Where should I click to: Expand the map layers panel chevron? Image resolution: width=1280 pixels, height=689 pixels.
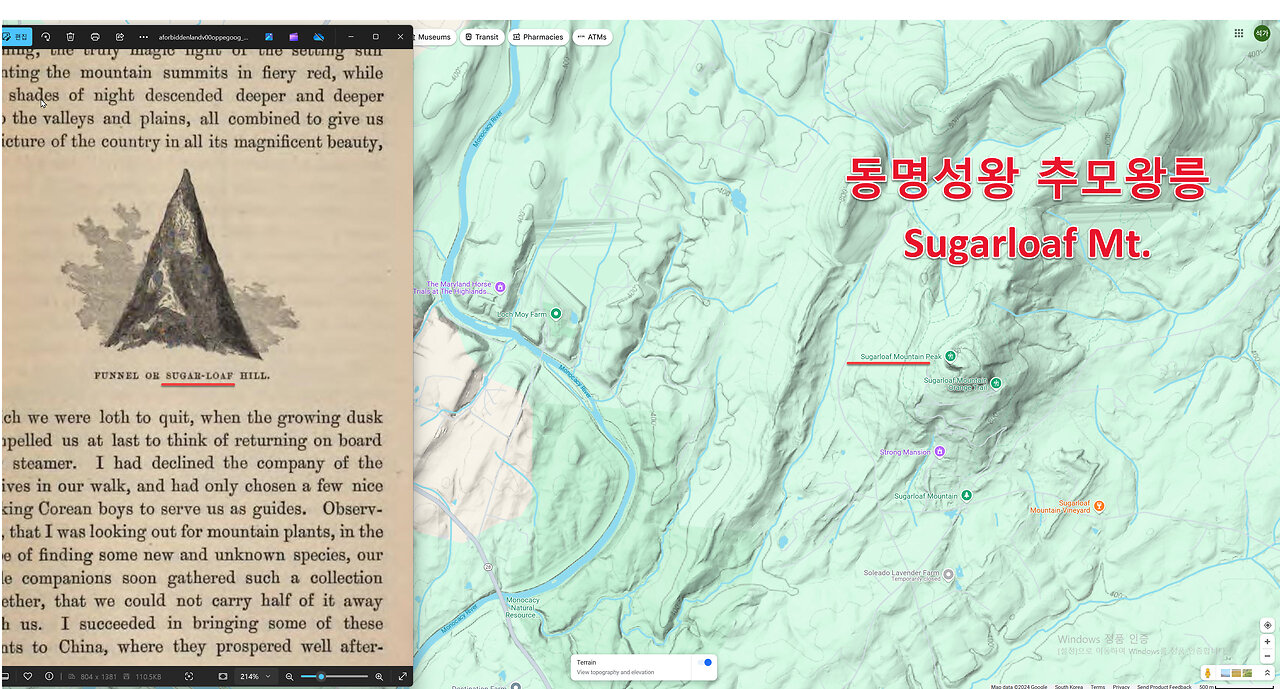click(x=1268, y=673)
